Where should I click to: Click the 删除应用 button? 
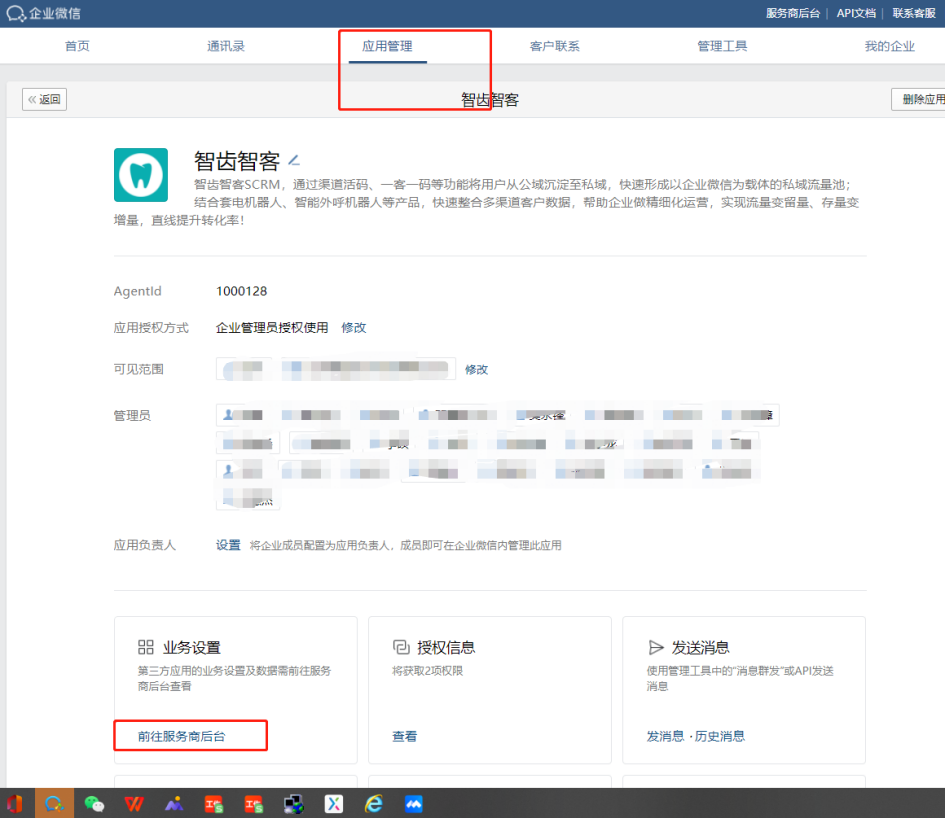(x=918, y=99)
